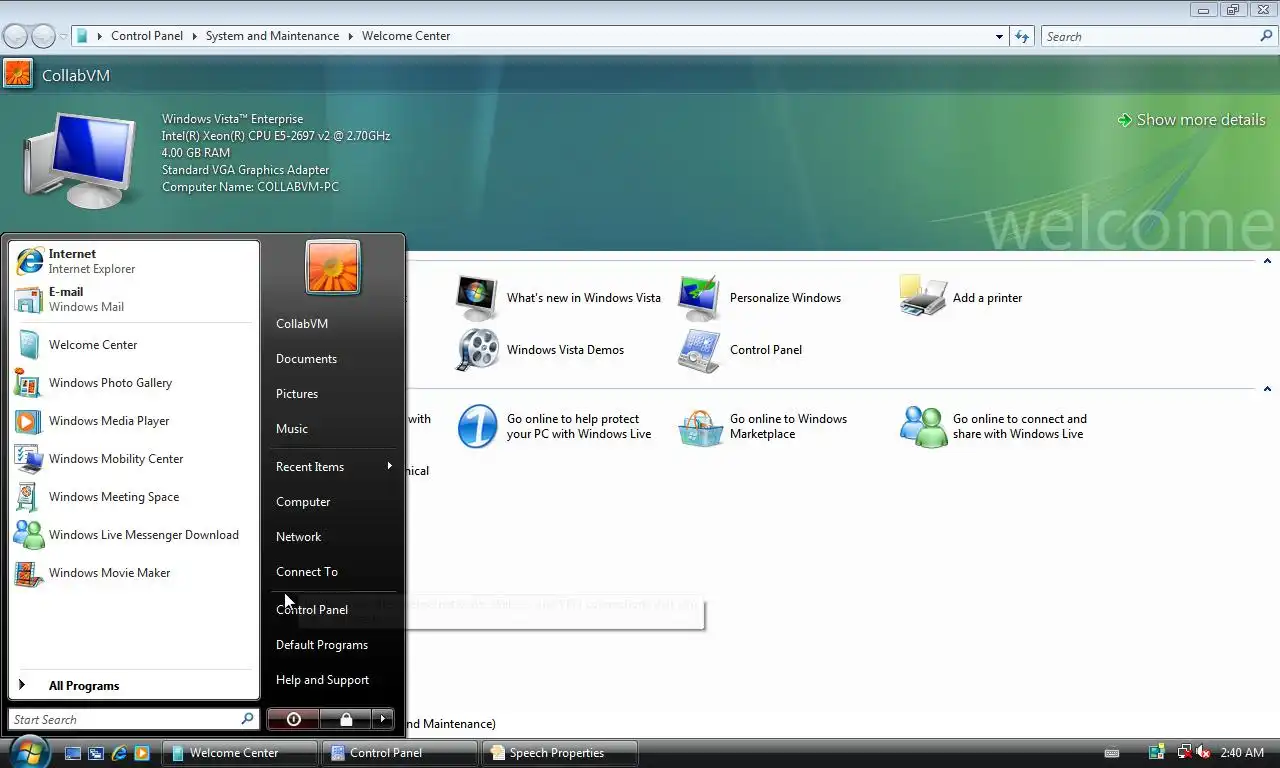The image size is (1280, 768).
Task: Click Welcome Center in address breadcrumb
Action: point(406,36)
